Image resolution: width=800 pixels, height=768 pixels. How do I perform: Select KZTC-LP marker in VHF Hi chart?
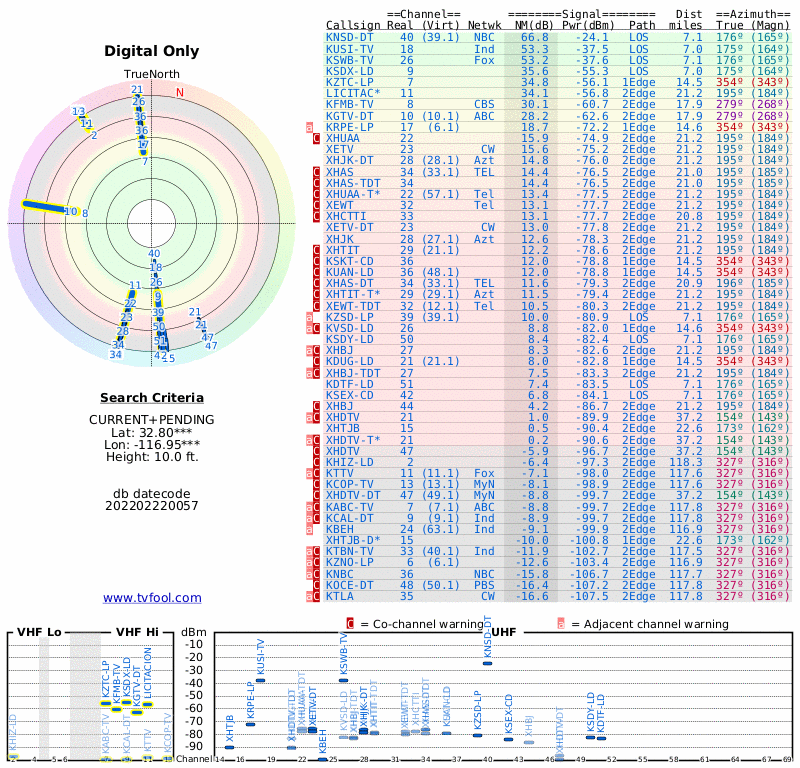106,703
